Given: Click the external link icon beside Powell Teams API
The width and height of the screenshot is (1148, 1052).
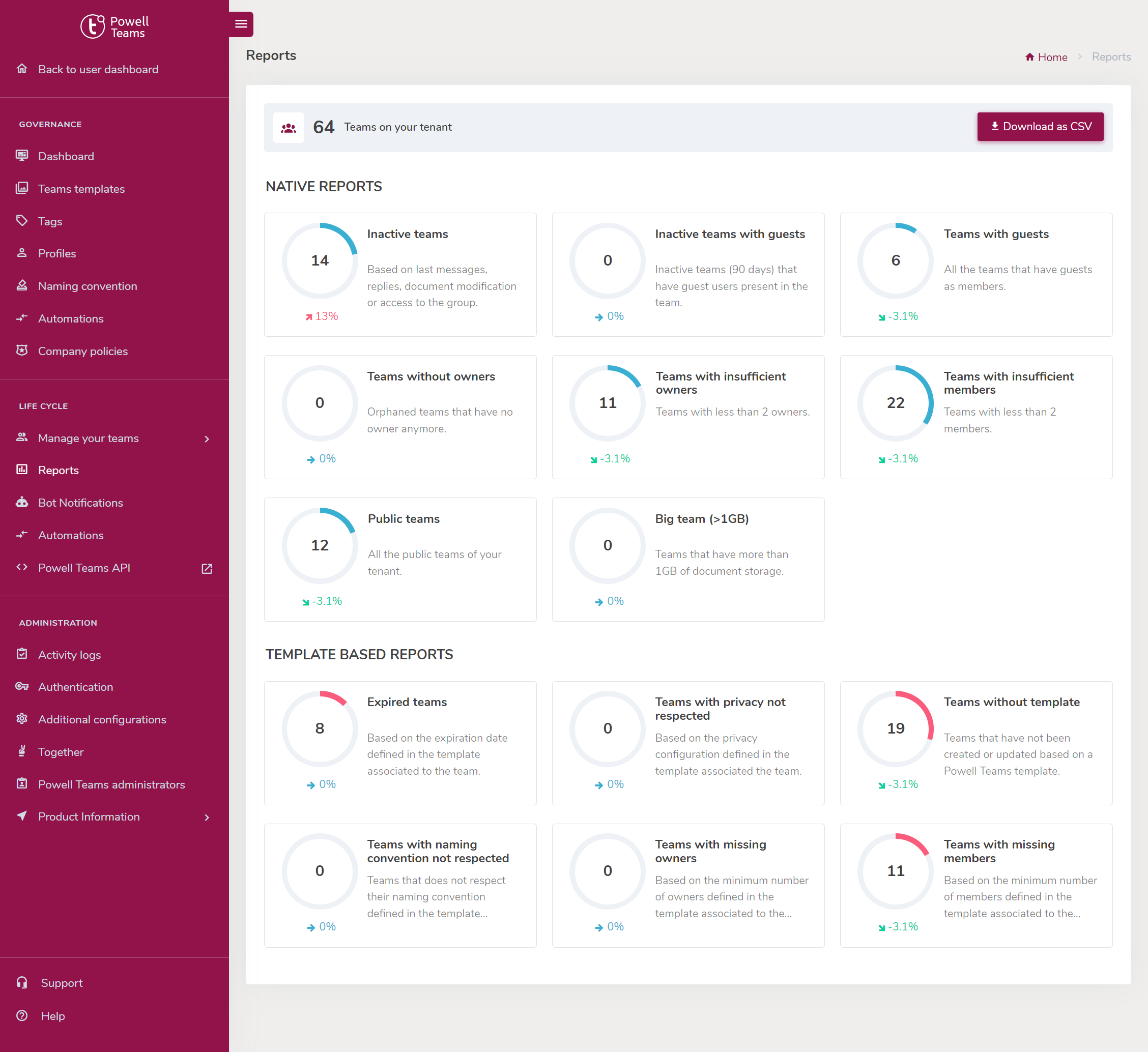Looking at the screenshot, I should tap(207, 569).
